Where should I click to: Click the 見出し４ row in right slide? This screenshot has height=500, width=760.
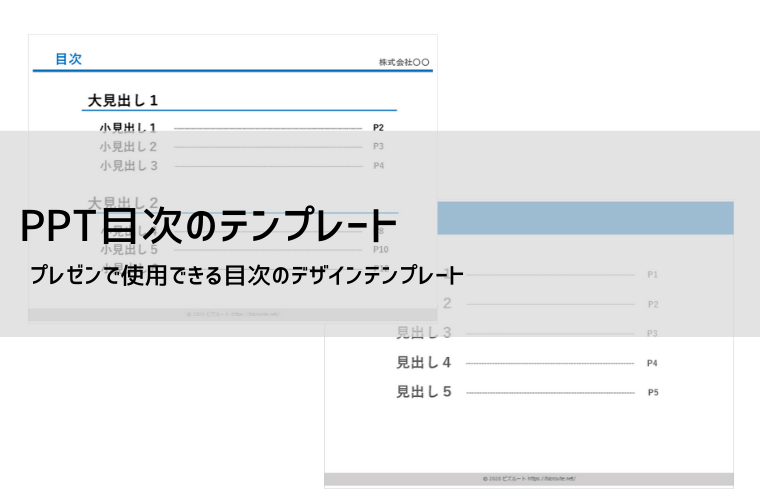(527, 362)
